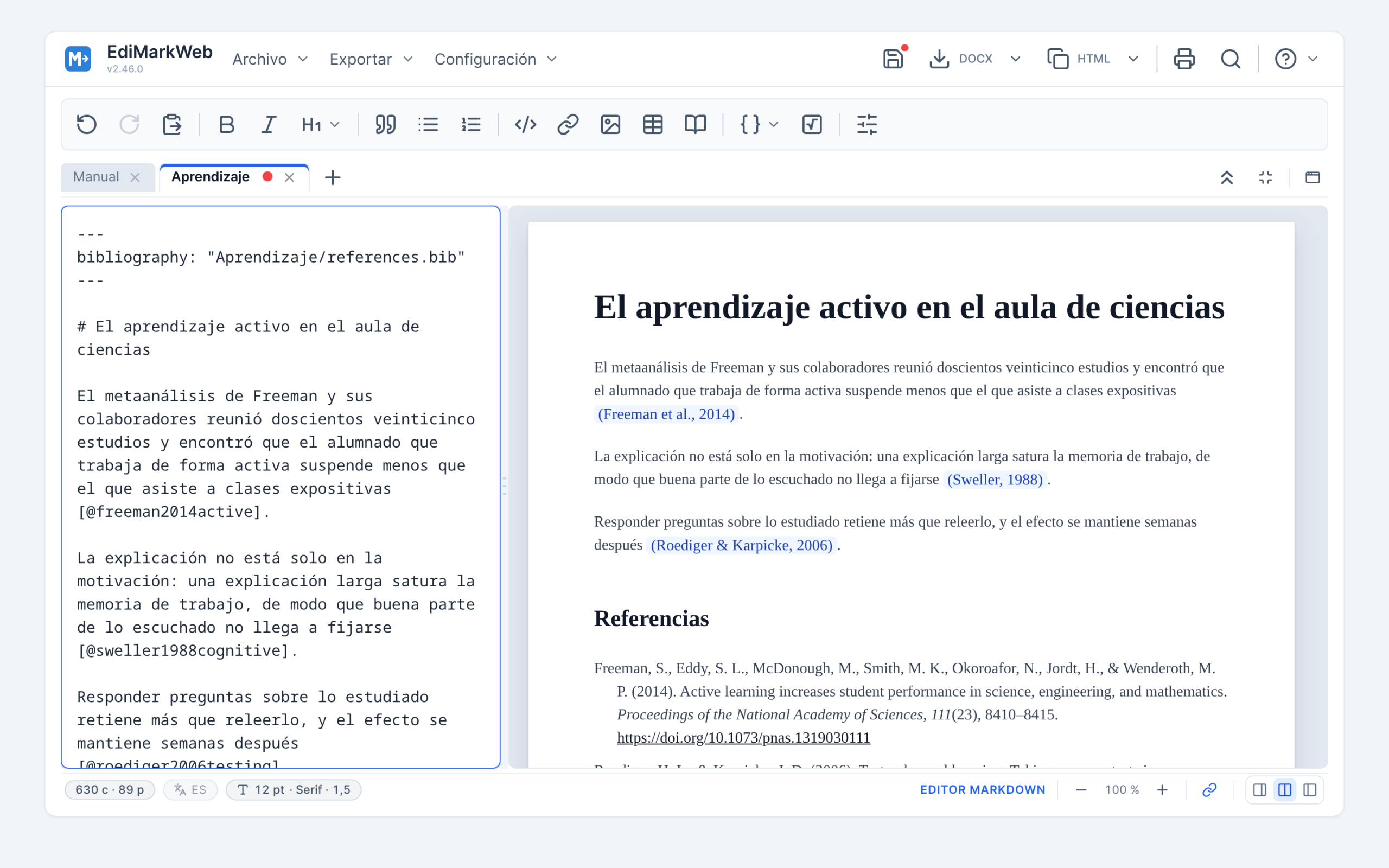Open the Roediger & Karpicke, 2006 citation
The height and width of the screenshot is (868, 1389).
pyautogui.click(x=741, y=545)
